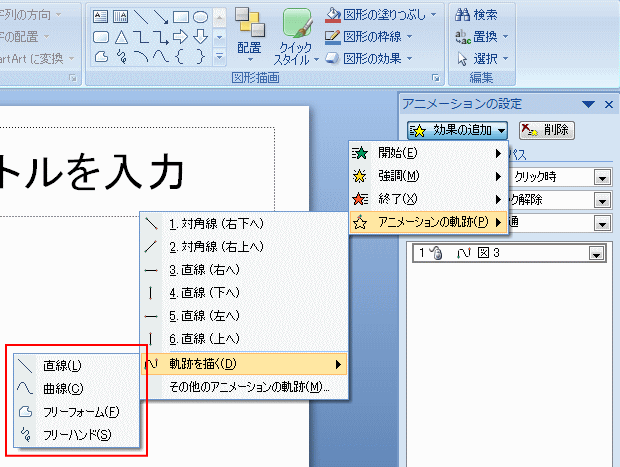Viewport: 620px width, 467px height.
Task: Pick the elbow connector shape
Action: pyautogui.click(x=141, y=38)
